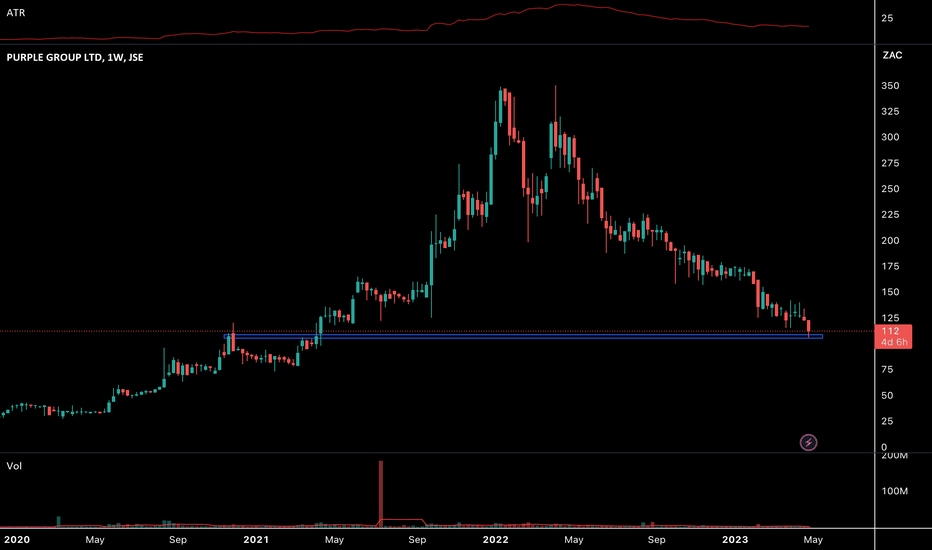The height and width of the screenshot is (550, 932).
Task: Click the lightning bolt replay icon
Action: point(808,442)
